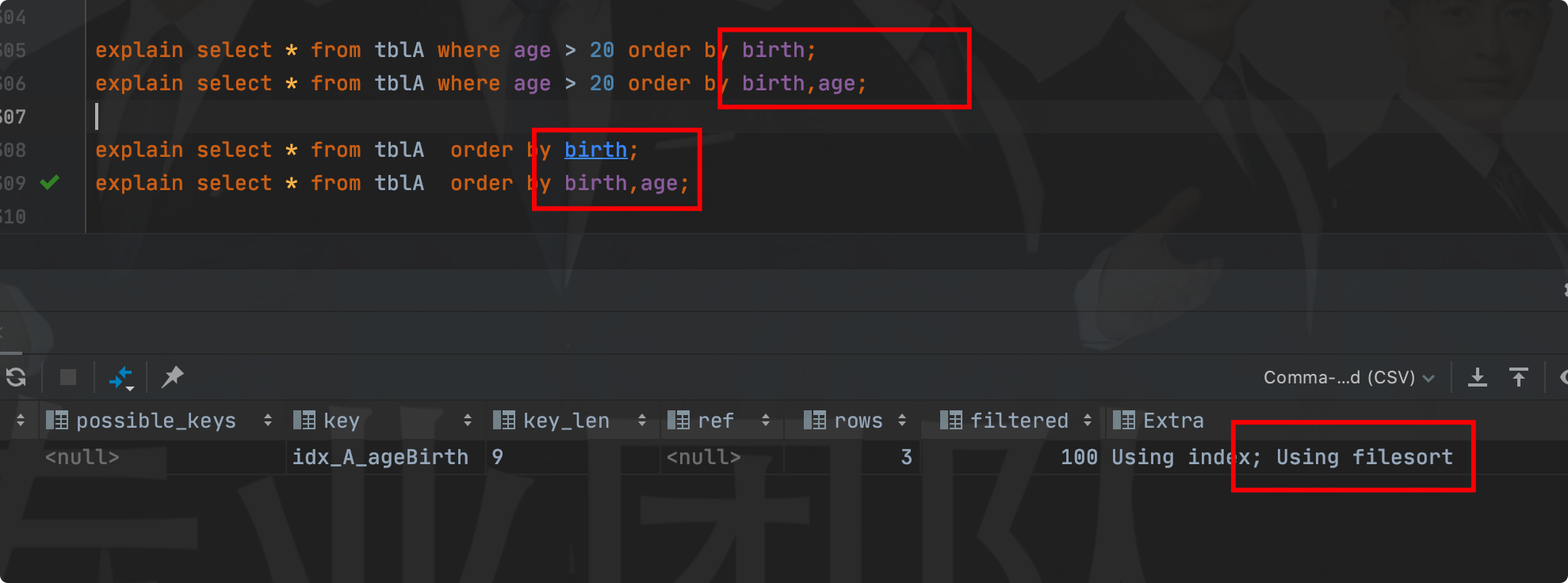1568x583 pixels.
Task: Click the underlined birth link in code
Action: point(595,150)
